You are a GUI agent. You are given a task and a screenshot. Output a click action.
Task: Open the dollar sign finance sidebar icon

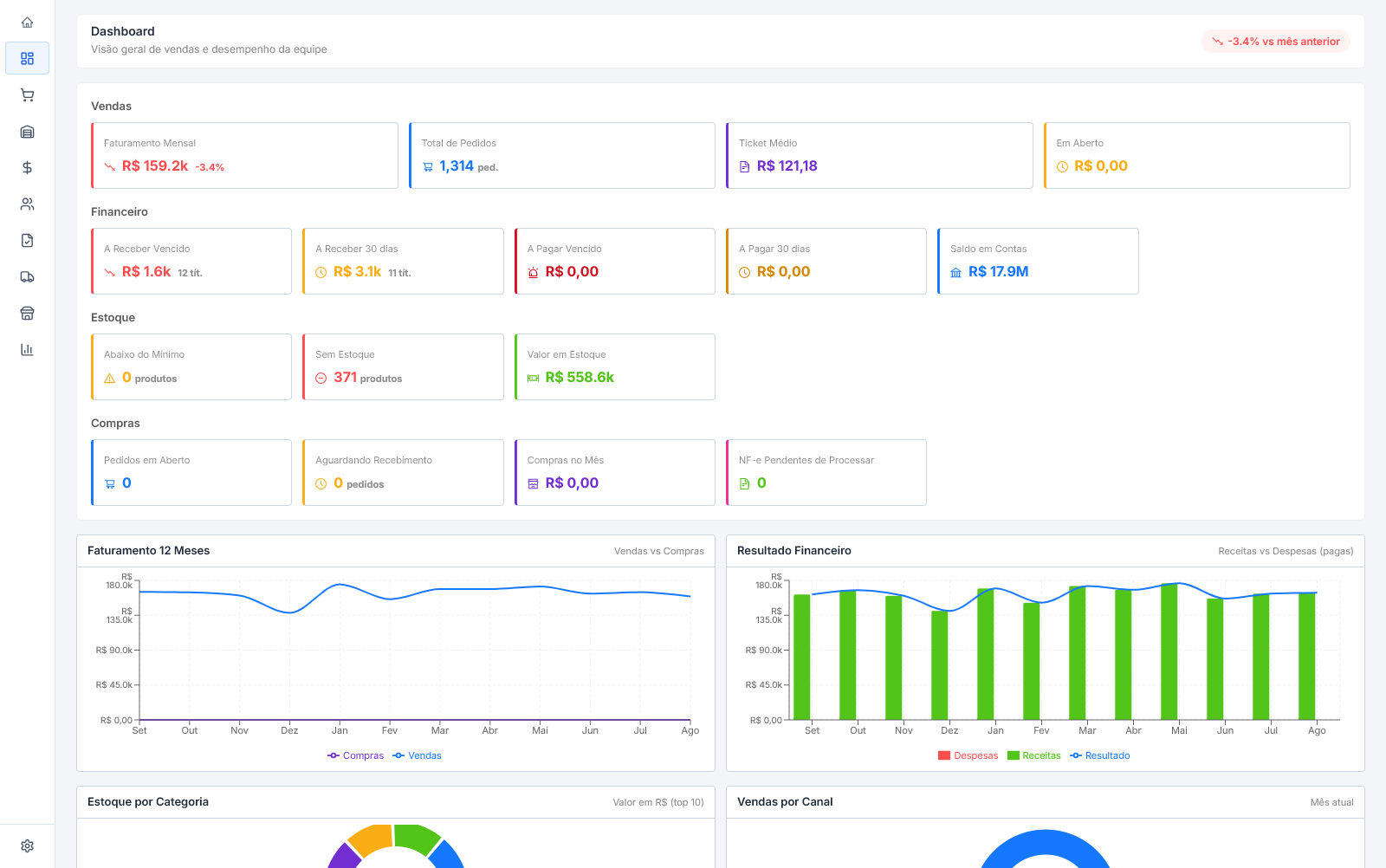pos(27,168)
